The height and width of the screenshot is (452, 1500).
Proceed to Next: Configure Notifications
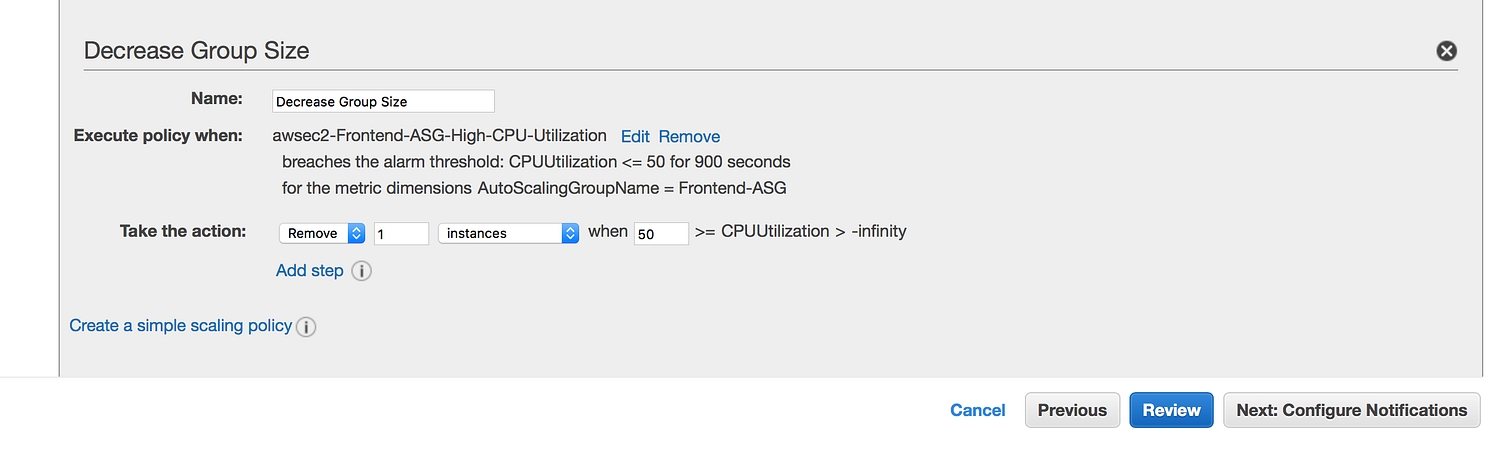click(1351, 410)
